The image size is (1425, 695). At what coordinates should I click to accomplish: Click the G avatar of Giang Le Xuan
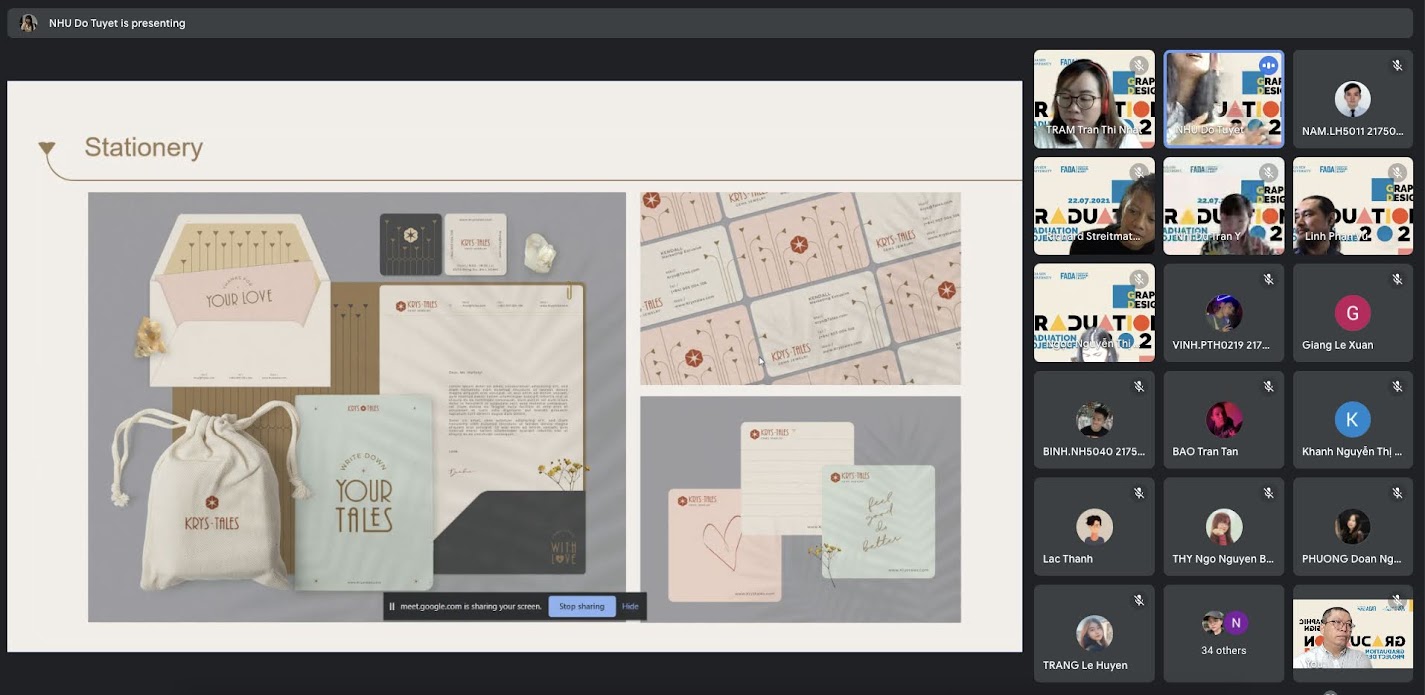tap(1353, 313)
